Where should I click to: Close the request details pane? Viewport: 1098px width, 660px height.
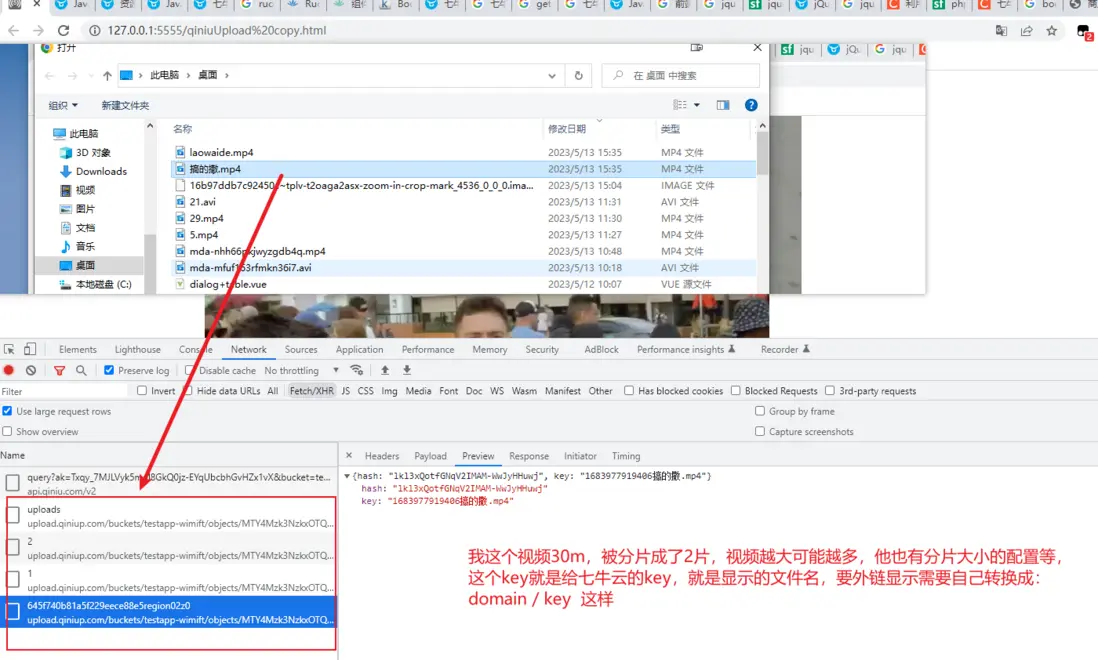349,456
